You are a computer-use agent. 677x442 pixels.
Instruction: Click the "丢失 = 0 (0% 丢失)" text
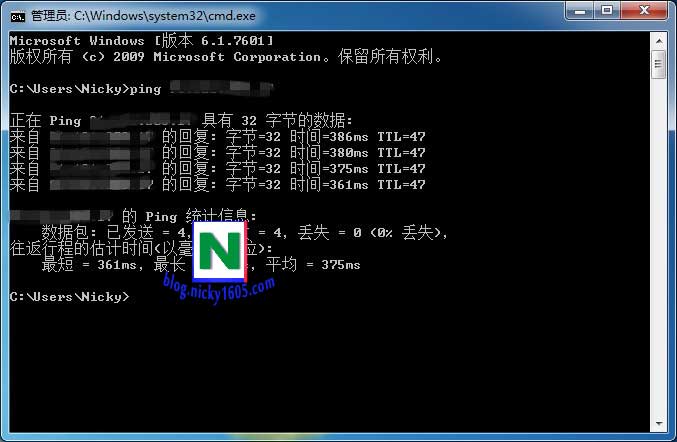(373, 233)
